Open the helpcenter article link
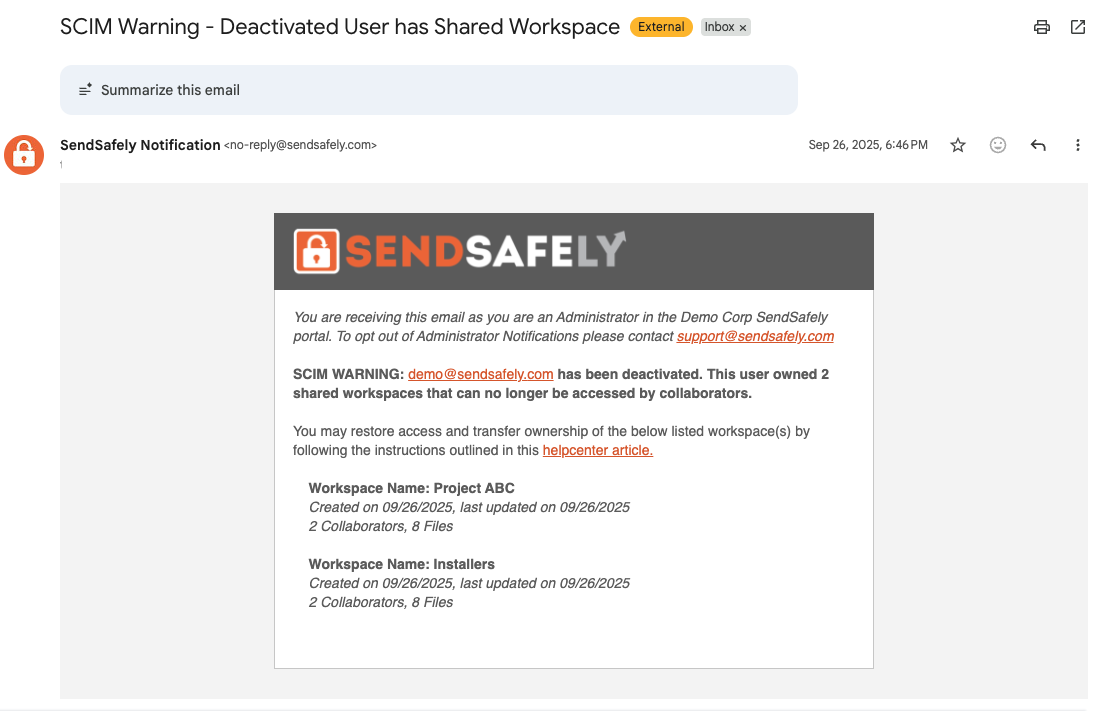Screen dimensions: 1097x718 (x=597, y=451)
